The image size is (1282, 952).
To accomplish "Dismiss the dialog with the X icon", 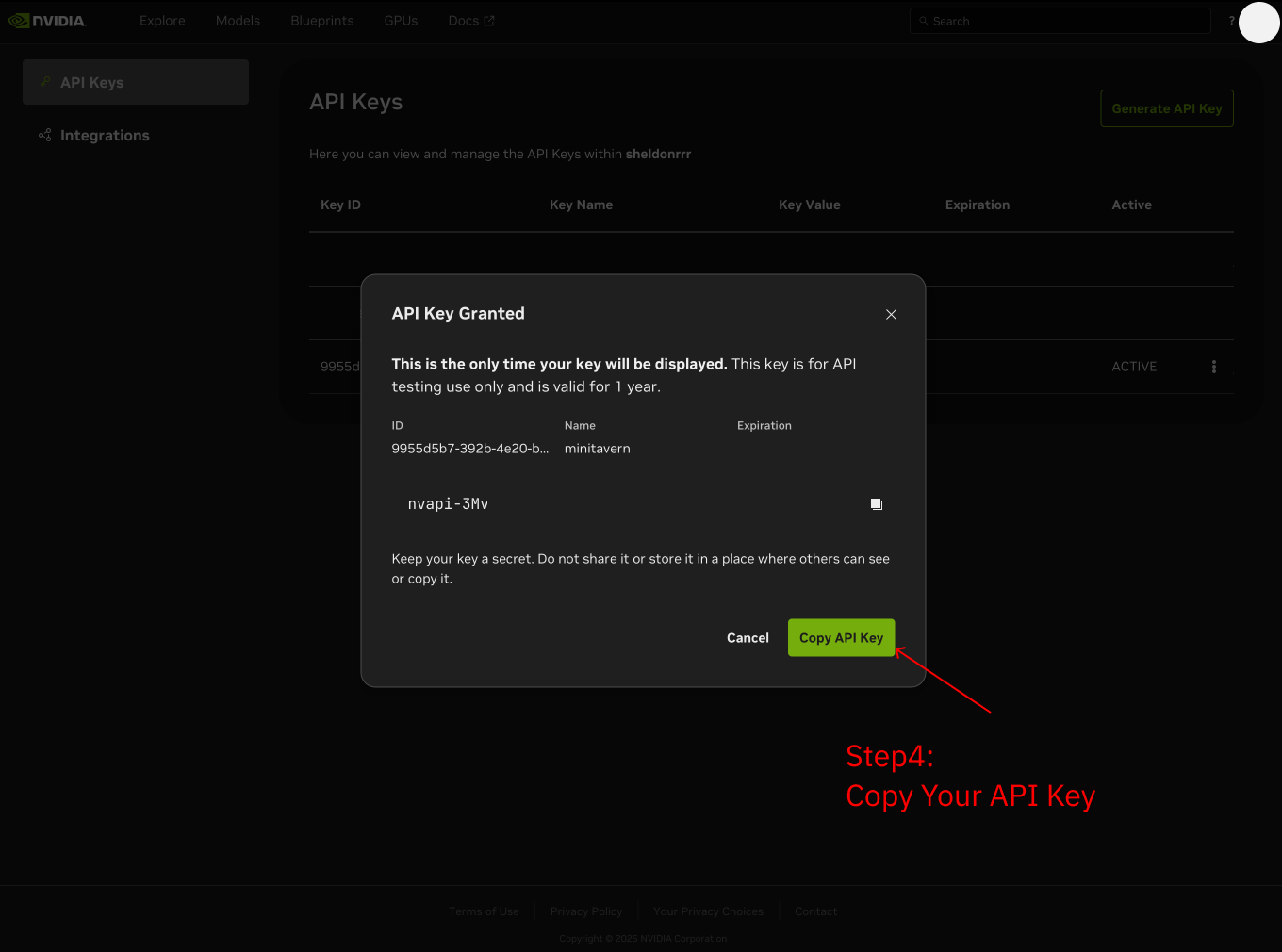I will [891, 314].
